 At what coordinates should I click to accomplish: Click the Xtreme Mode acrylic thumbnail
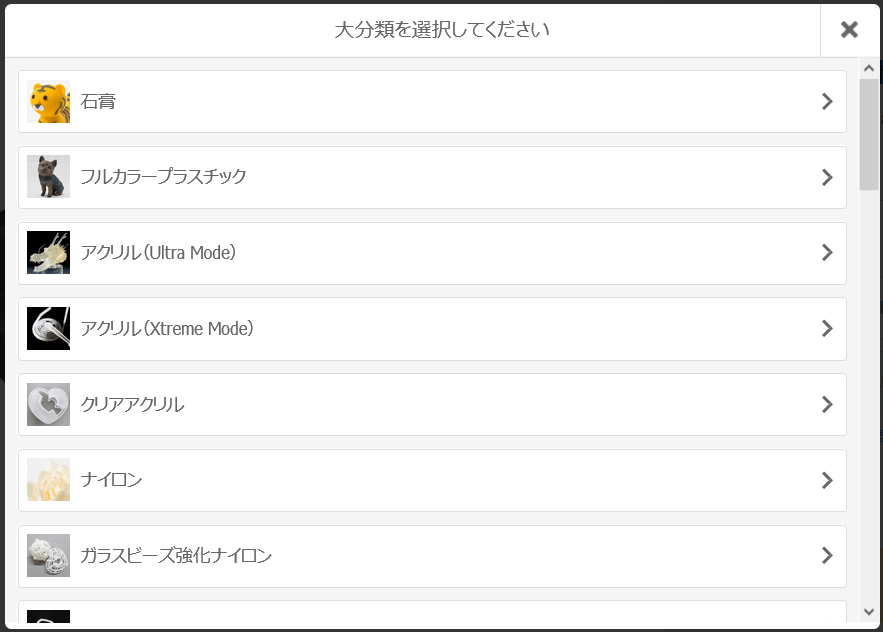tap(48, 328)
